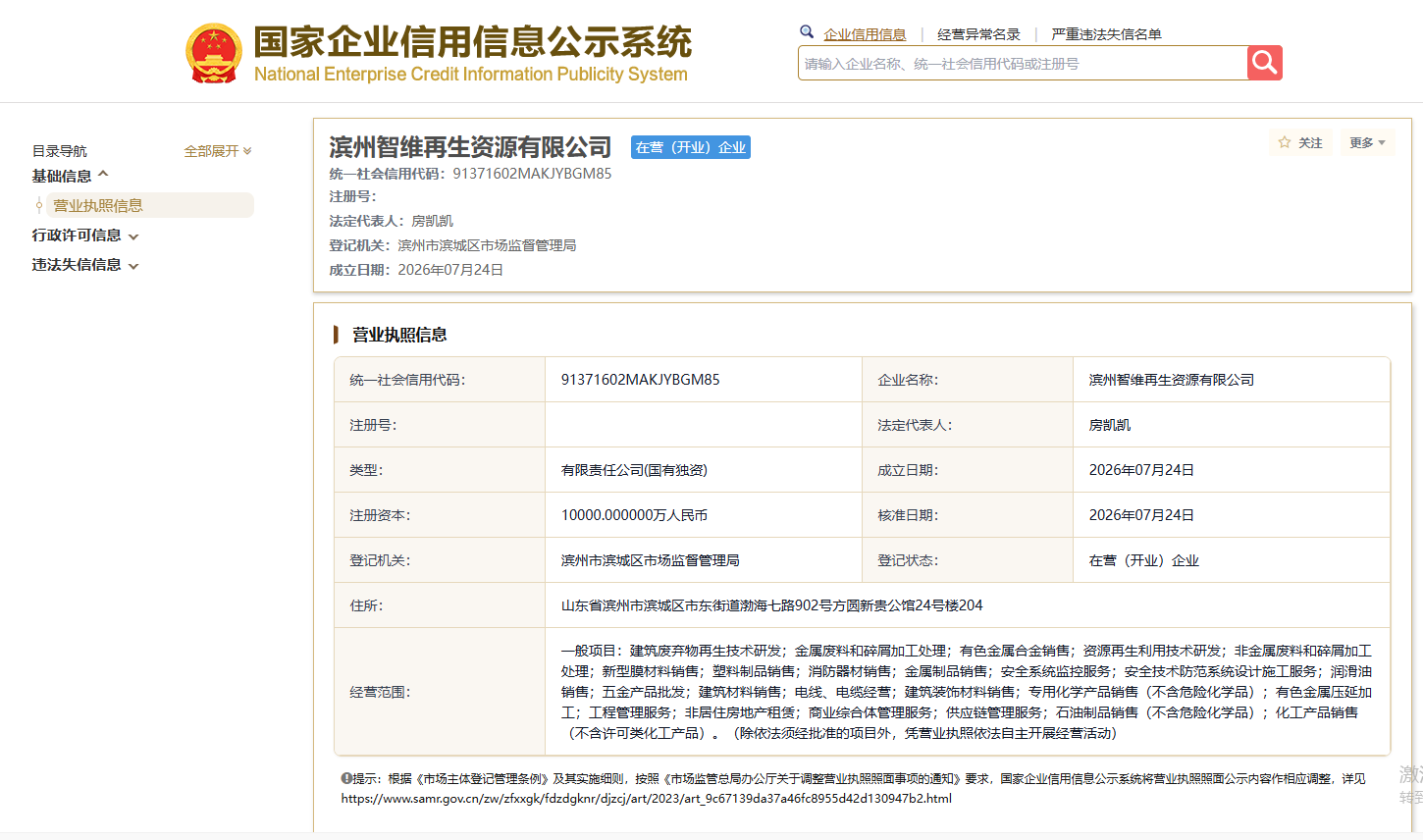Expand the 违法失信信息 section
Image resolution: width=1423 pixels, height=840 pixels.
(x=85, y=265)
